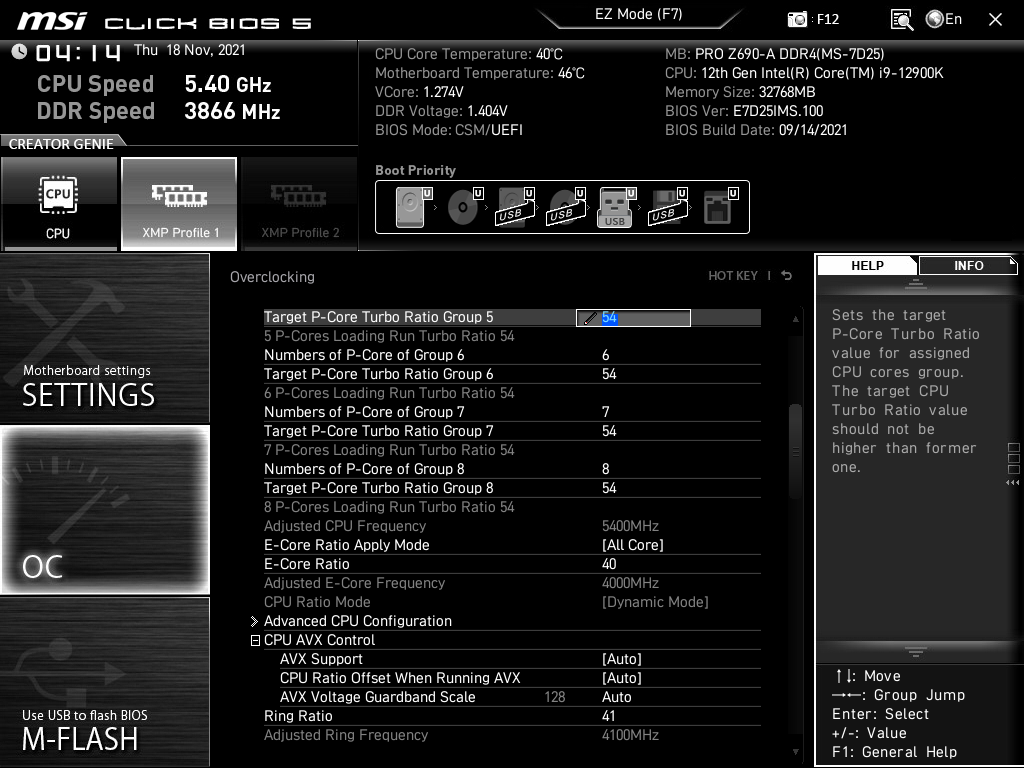This screenshot has width=1024, height=768.
Task: Open E-Core Ratio Apply Mode [All Core] dropdown
Action: 632,545
